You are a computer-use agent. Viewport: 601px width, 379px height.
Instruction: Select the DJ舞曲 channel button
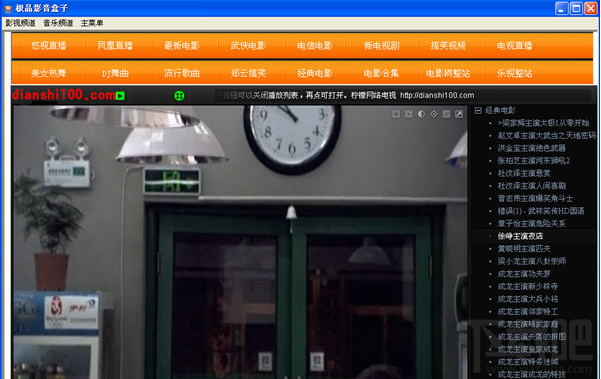point(115,73)
